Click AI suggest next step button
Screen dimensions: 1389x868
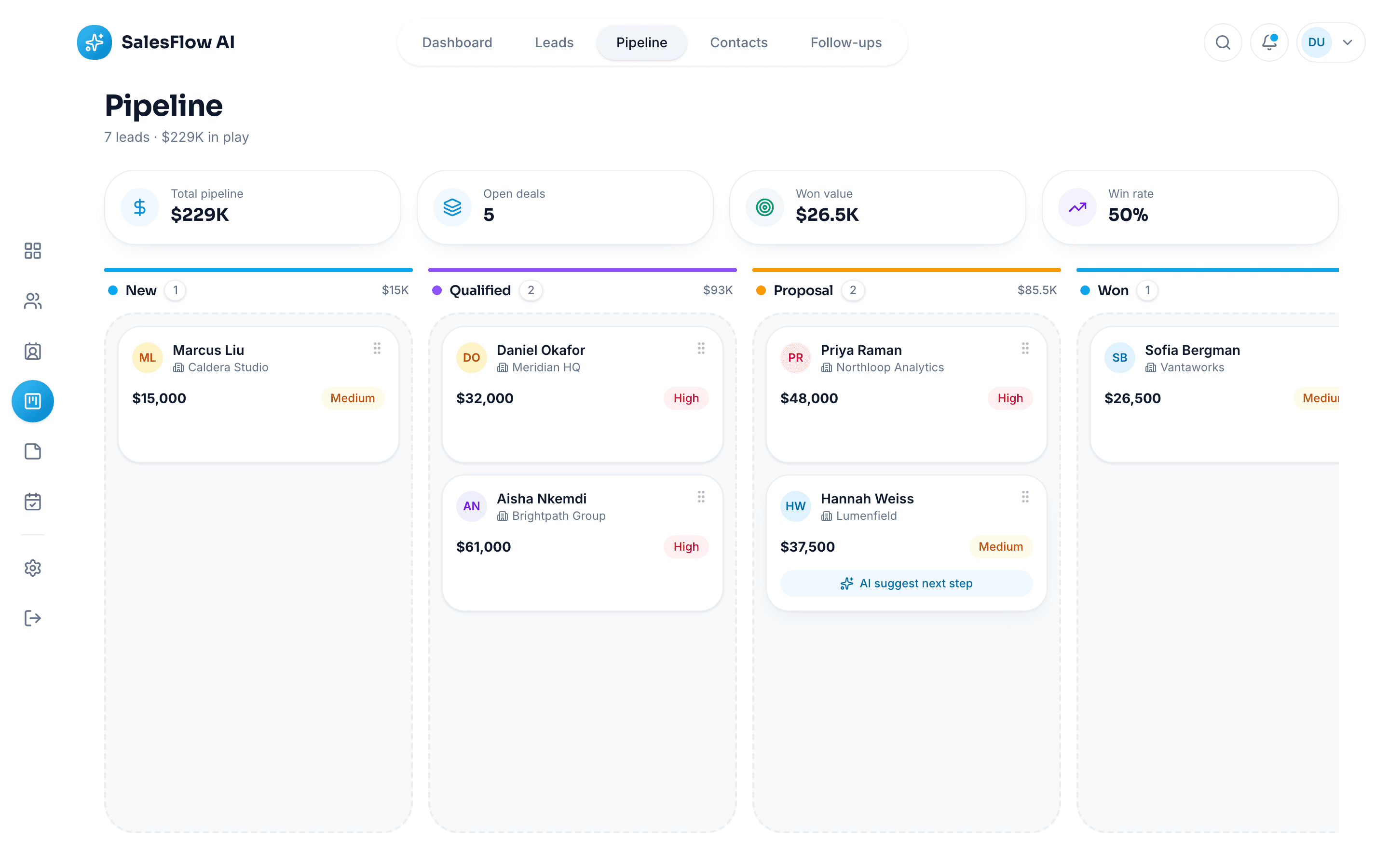point(906,583)
